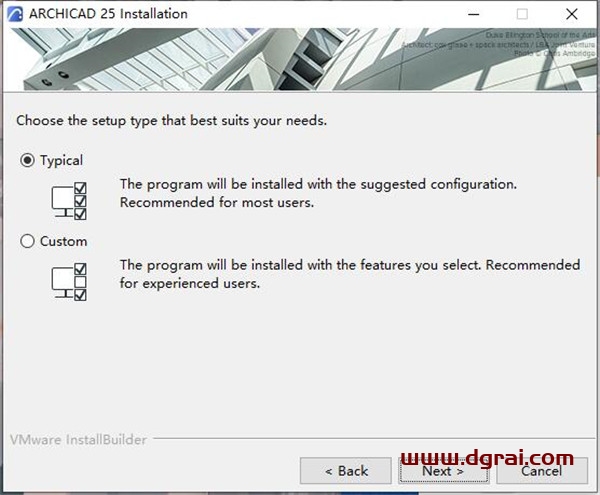The image size is (600, 495).
Task: Click the Custom configuration computer icon
Action: 69,282
